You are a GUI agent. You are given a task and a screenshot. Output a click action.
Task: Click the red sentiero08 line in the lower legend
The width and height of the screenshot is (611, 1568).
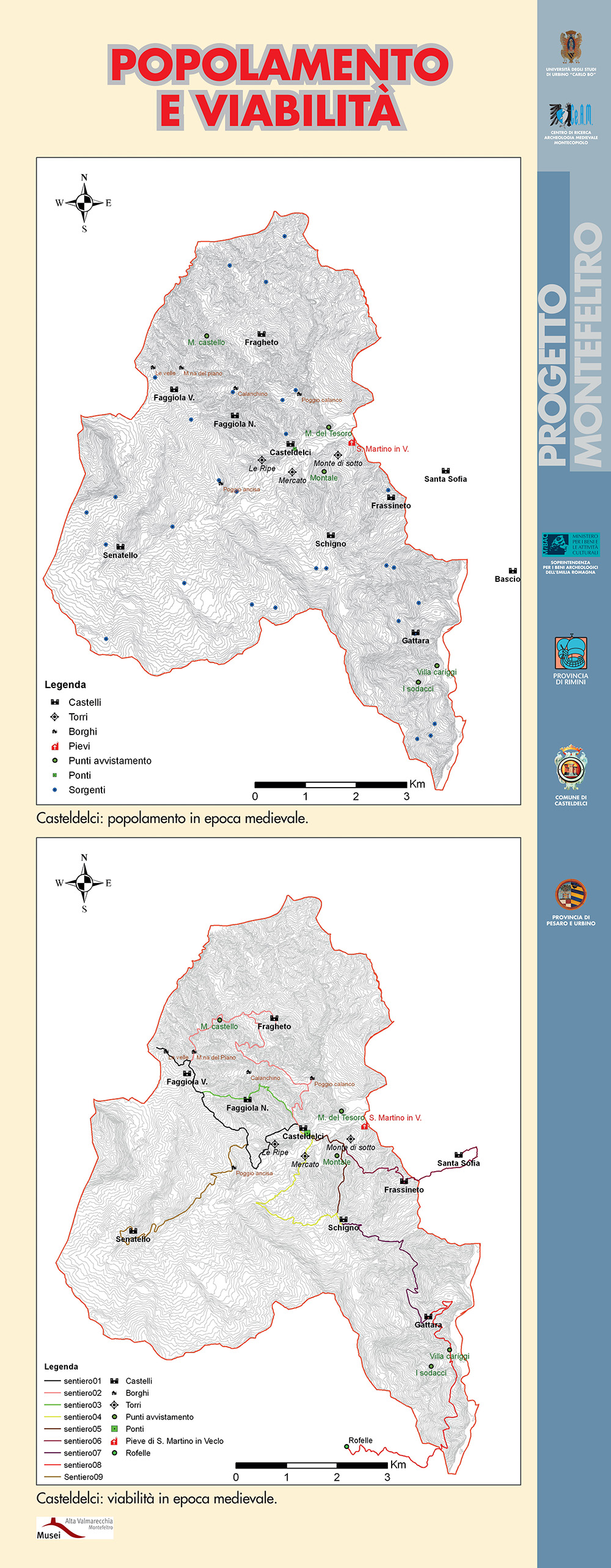[x=53, y=1465]
